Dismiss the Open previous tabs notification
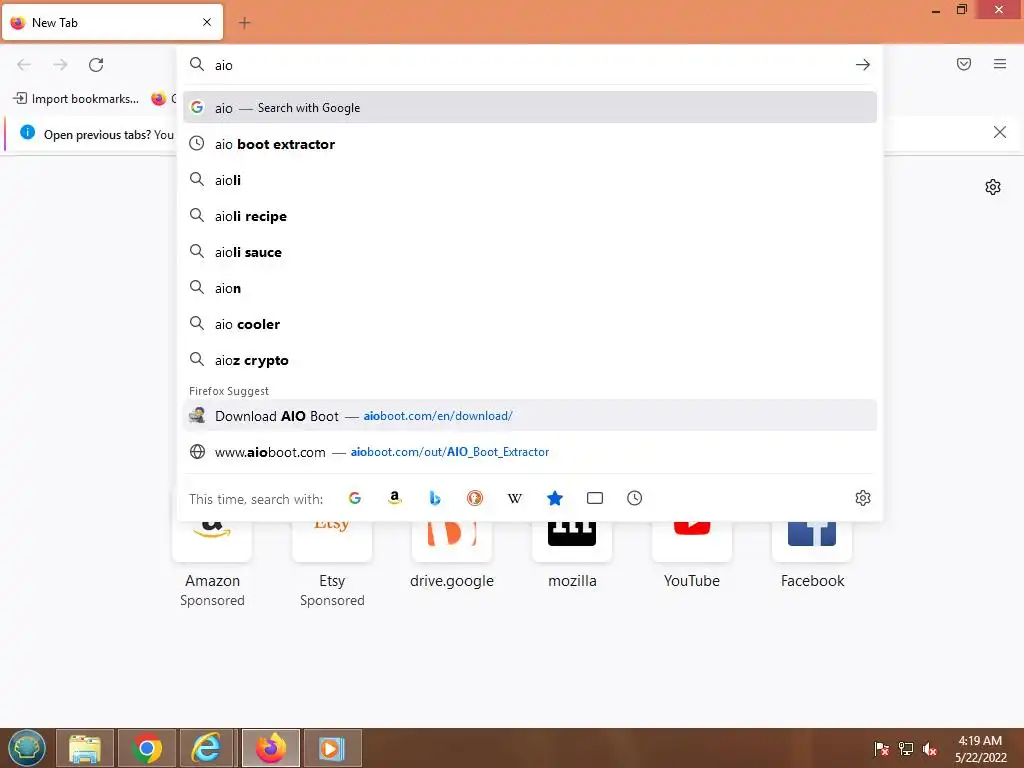Viewport: 1024px width, 768px height. point(999,133)
